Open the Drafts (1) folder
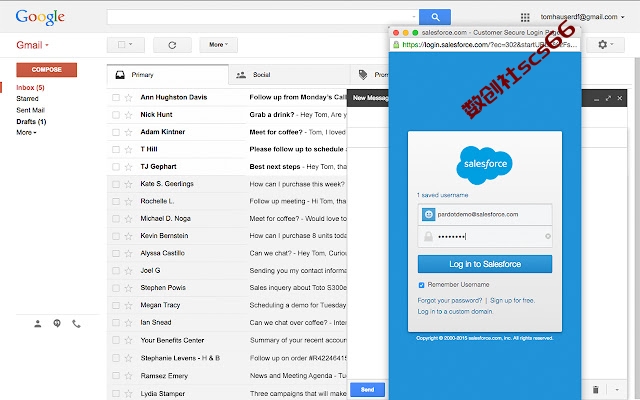The image size is (640, 400). tap(31, 122)
